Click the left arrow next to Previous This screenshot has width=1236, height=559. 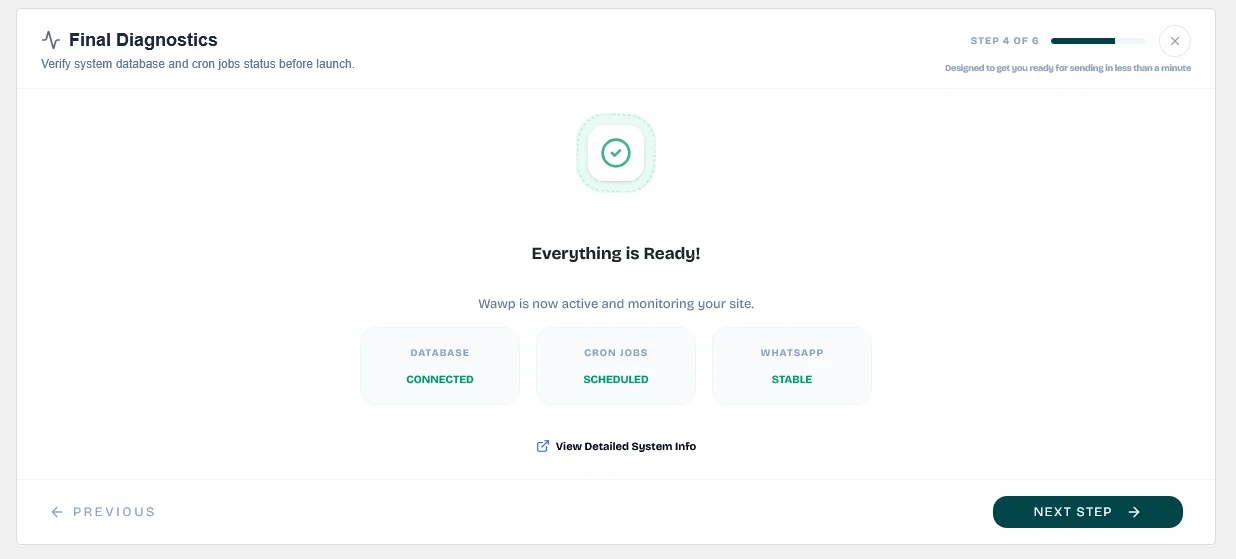coord(57,512)
